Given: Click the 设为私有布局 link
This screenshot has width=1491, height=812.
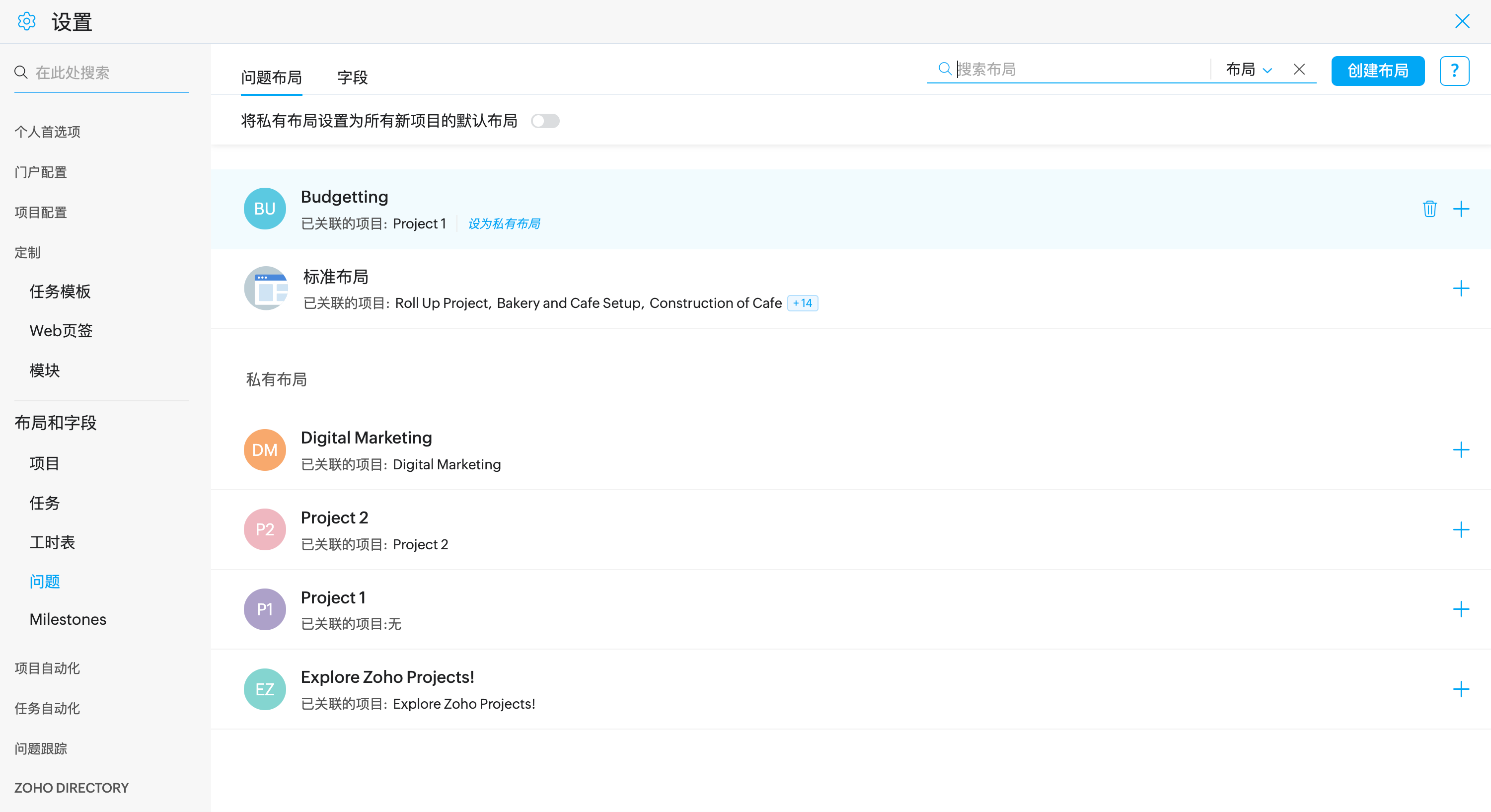Looking at the screenshot, I should [x=504, y=224].
